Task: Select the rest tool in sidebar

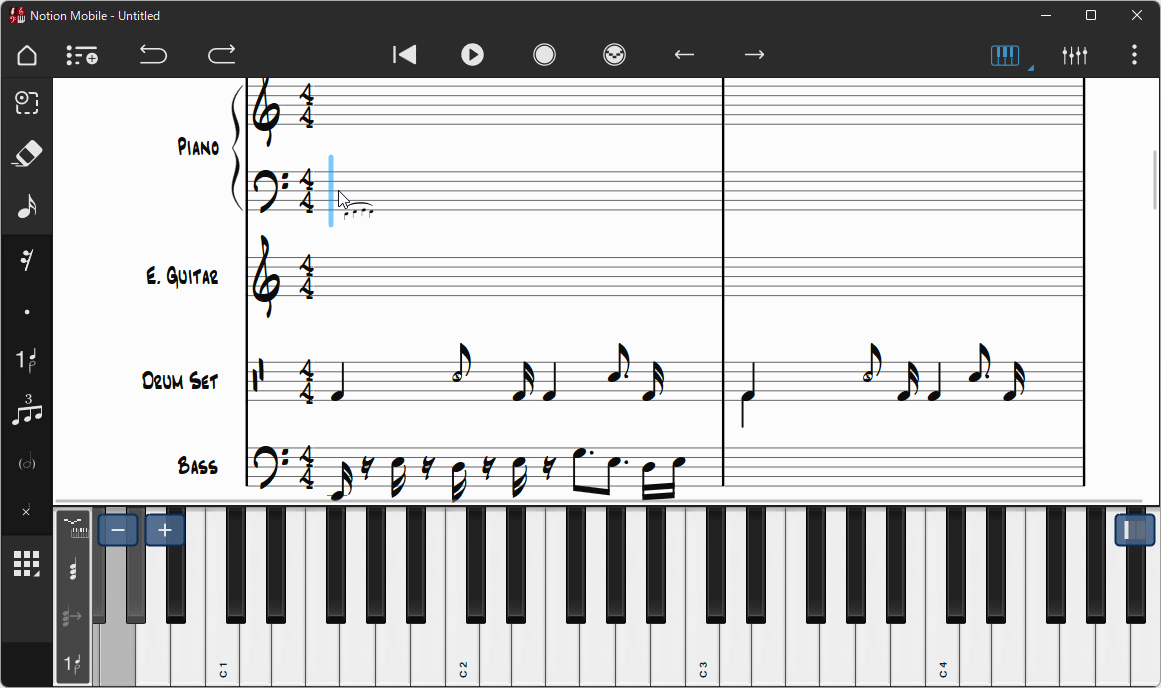Action: (27, 260)
